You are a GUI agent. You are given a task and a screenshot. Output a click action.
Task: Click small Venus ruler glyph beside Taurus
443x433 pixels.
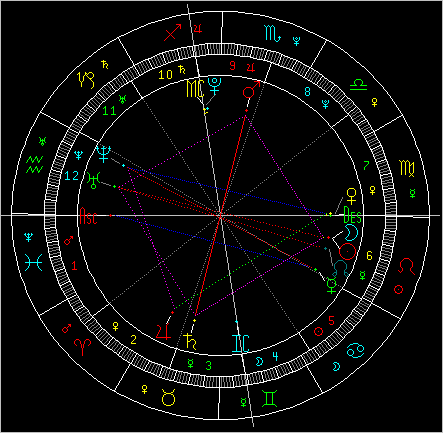coord(144,389)
